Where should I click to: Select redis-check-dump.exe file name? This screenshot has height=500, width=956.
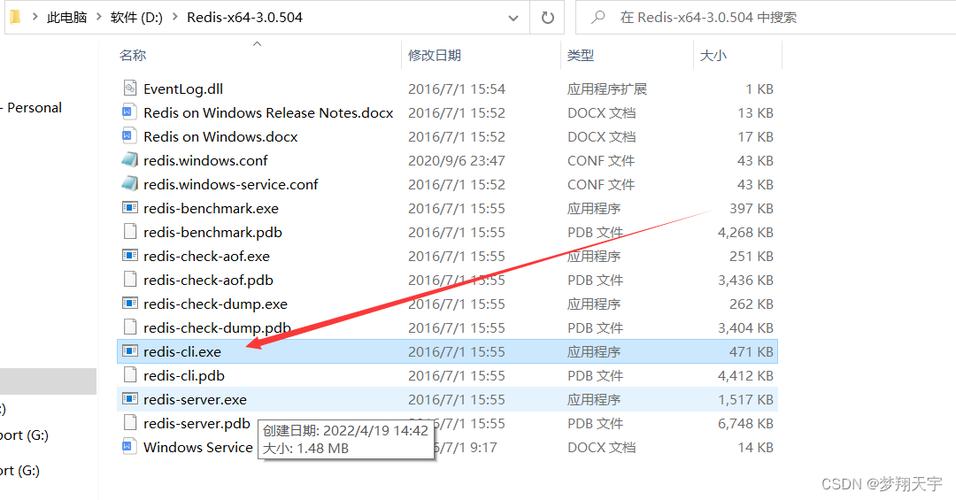pos(215,304)
